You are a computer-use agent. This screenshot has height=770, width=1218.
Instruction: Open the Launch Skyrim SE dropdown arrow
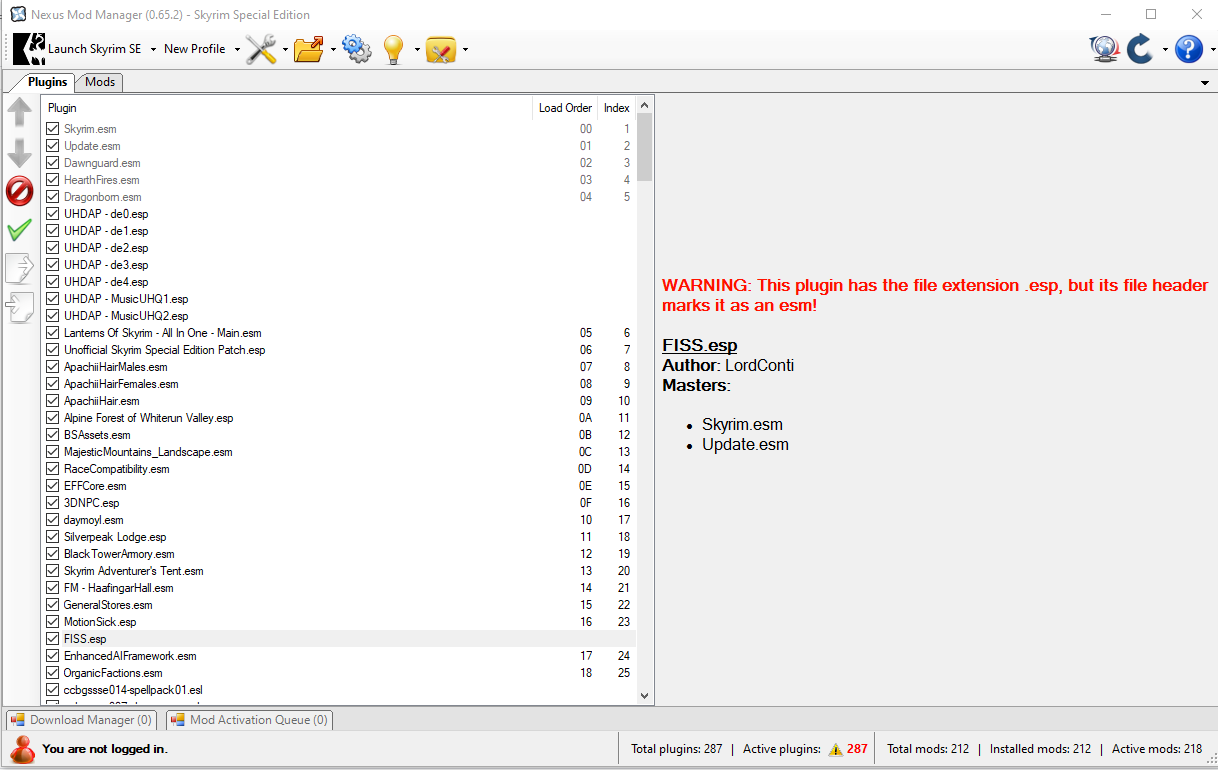[152, 49]
